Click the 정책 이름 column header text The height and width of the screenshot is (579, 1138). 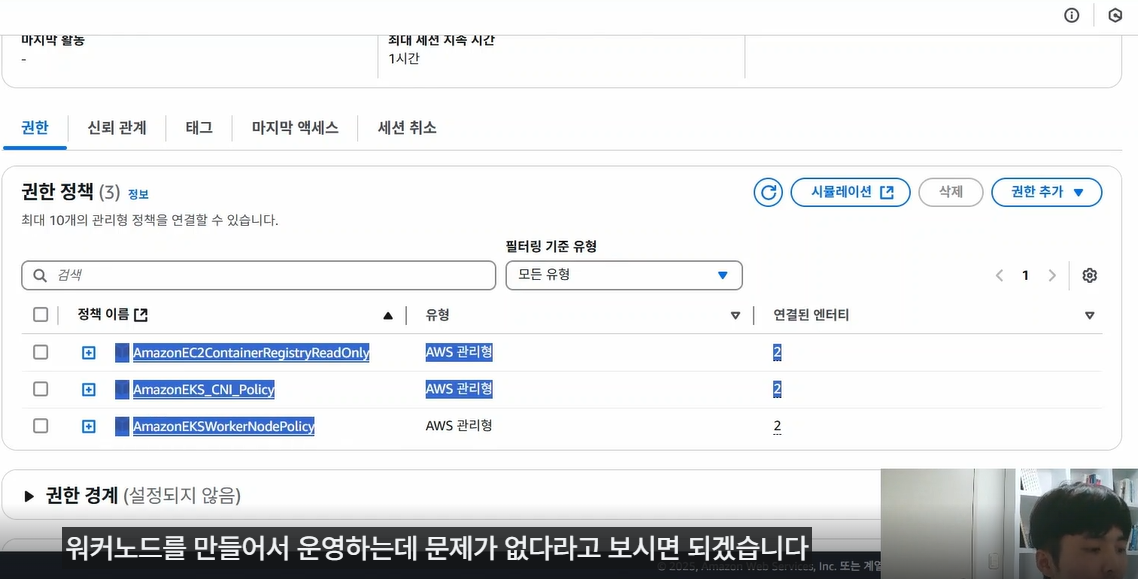point(104,315)
